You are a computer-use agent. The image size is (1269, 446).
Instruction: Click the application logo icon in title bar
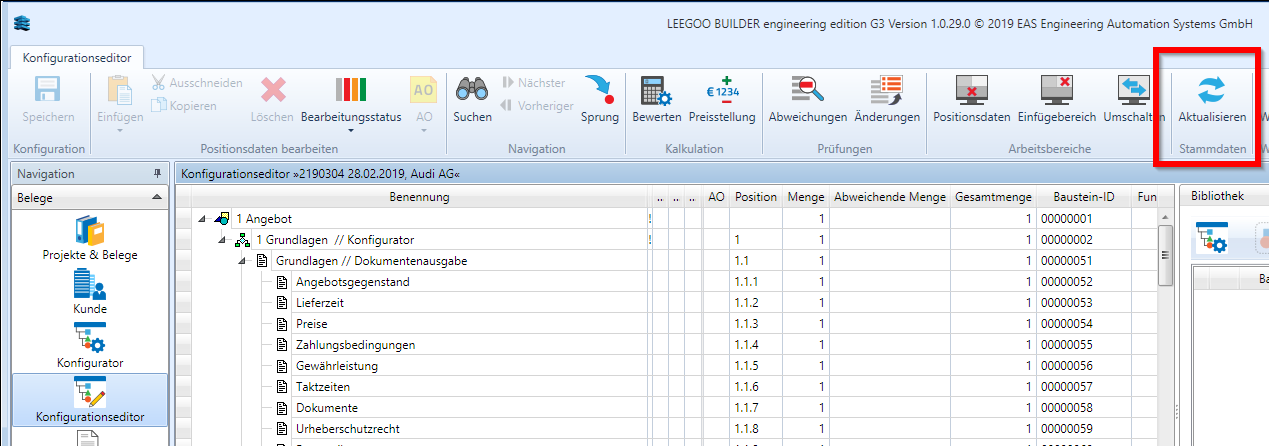24,22
